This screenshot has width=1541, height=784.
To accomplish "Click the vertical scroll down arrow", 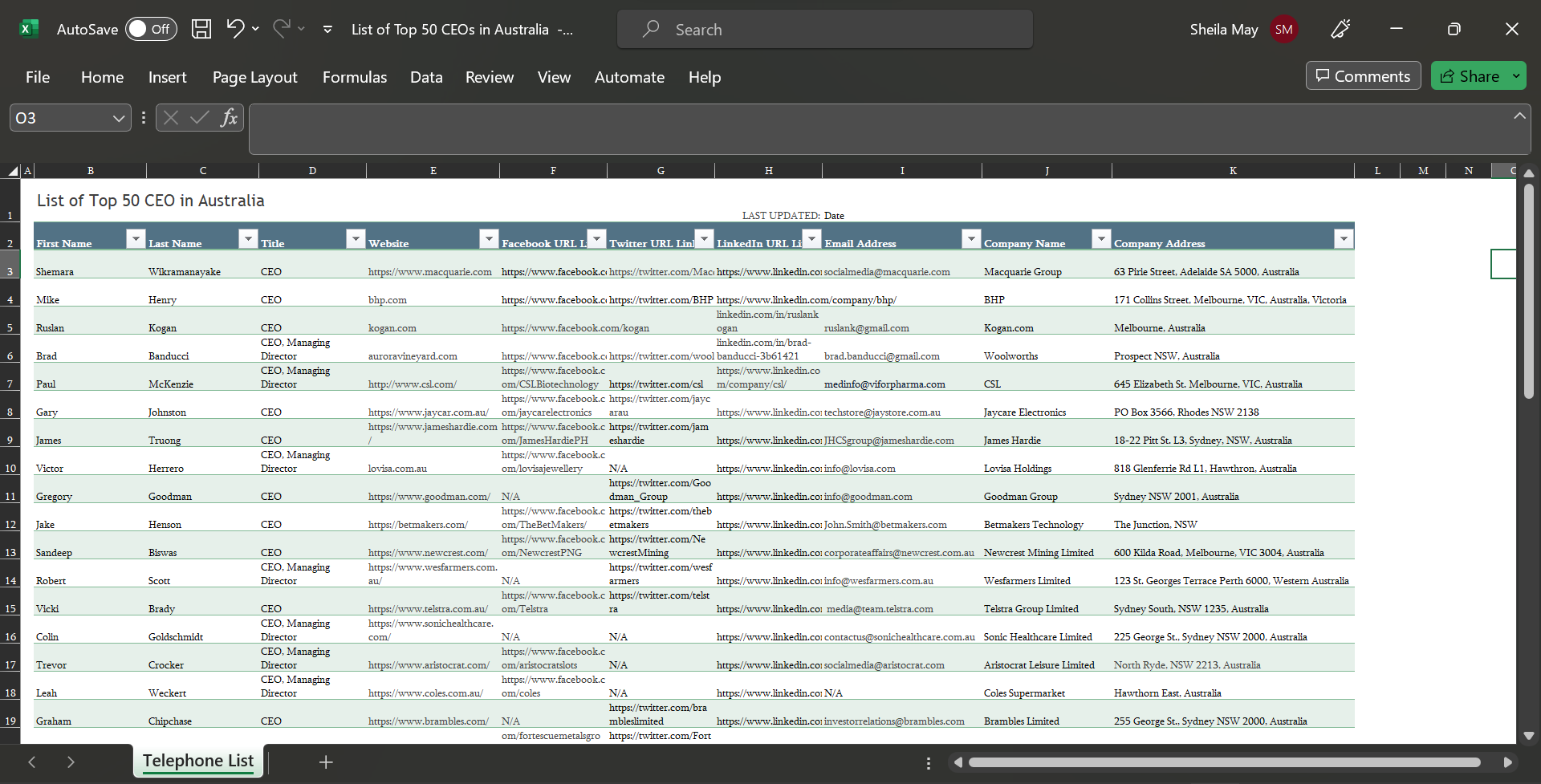I will click(x=1529, y=736).
